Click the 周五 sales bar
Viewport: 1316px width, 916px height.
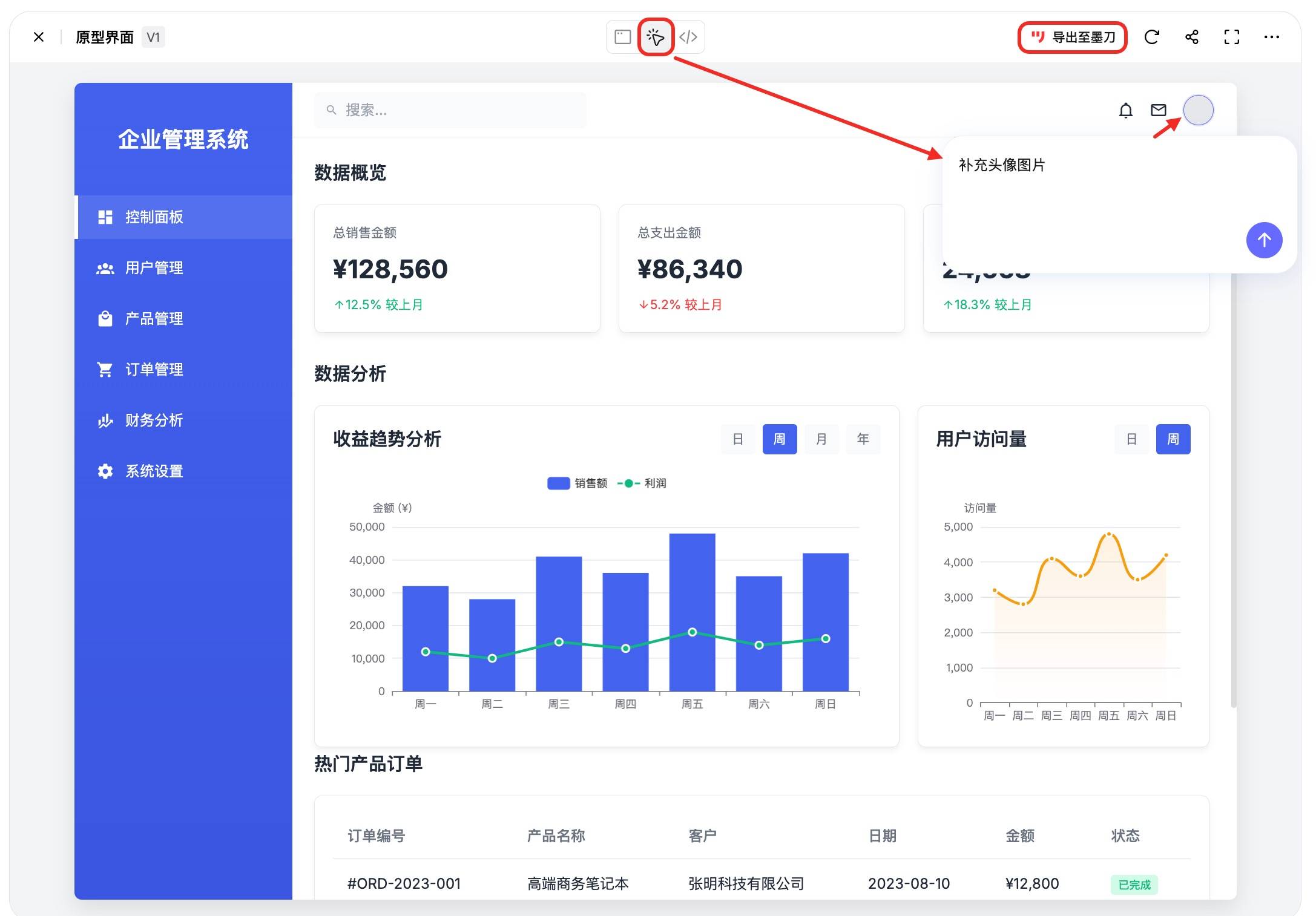(x=693, y=612)
